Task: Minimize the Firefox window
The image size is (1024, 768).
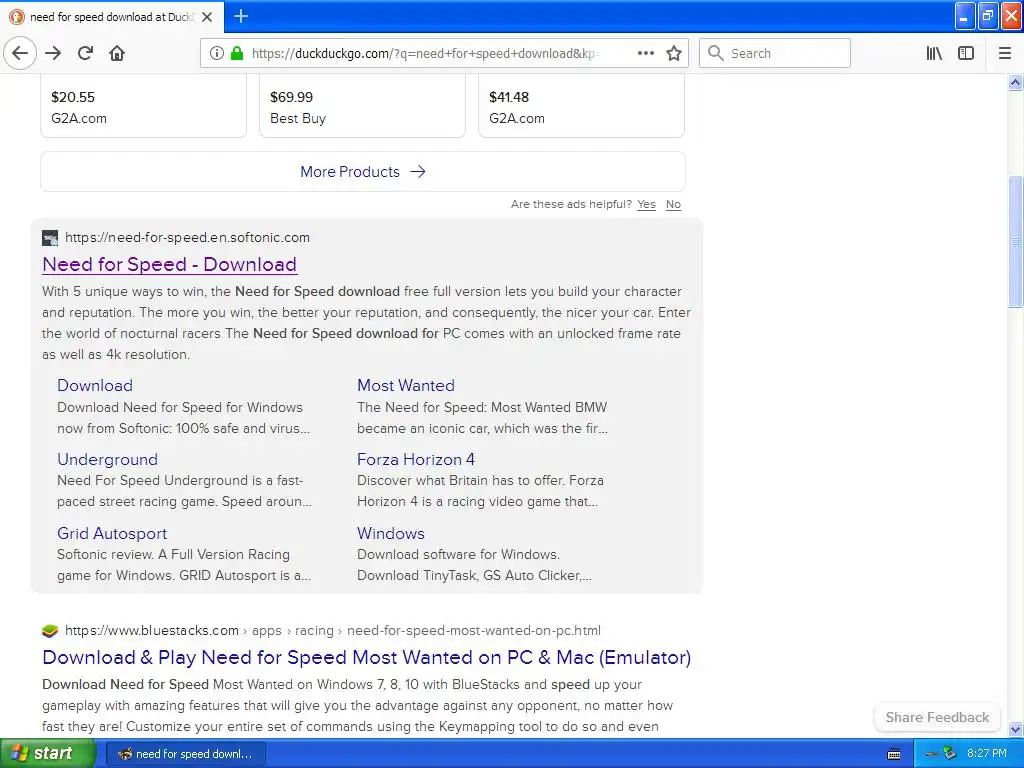Action: (965, 16)
